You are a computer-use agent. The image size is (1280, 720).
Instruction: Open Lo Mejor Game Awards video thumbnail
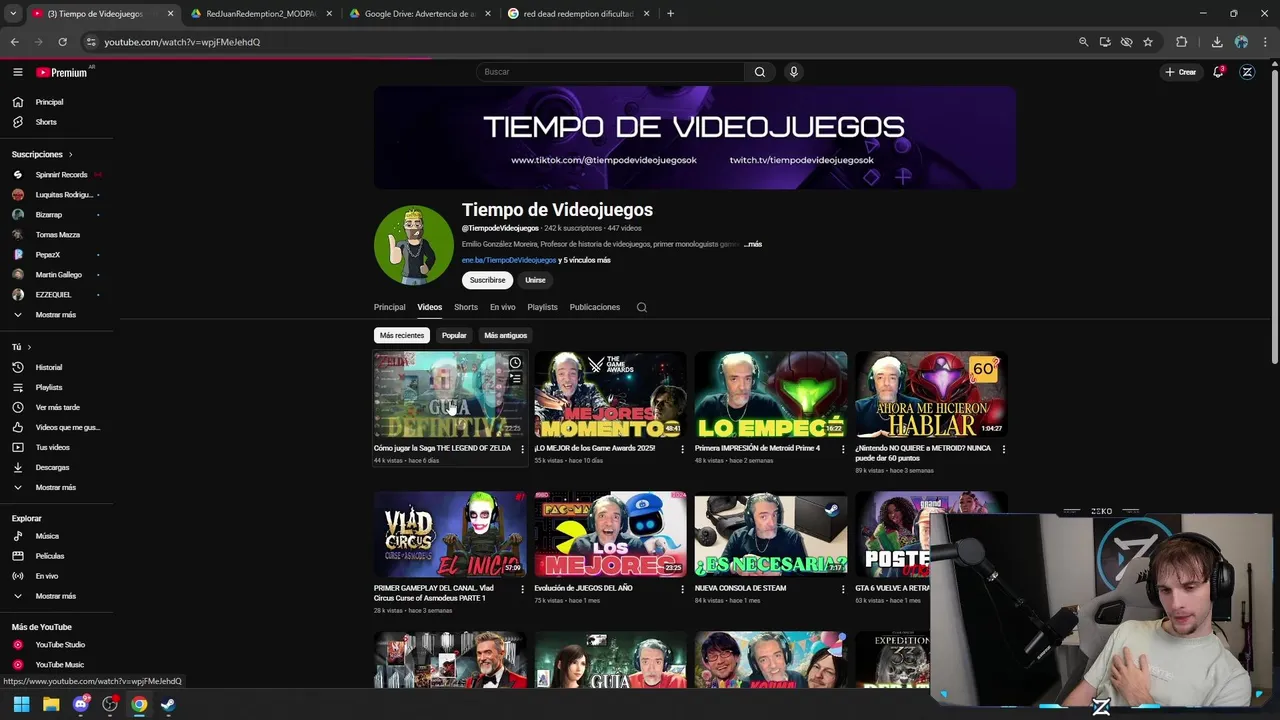(610, 394)
